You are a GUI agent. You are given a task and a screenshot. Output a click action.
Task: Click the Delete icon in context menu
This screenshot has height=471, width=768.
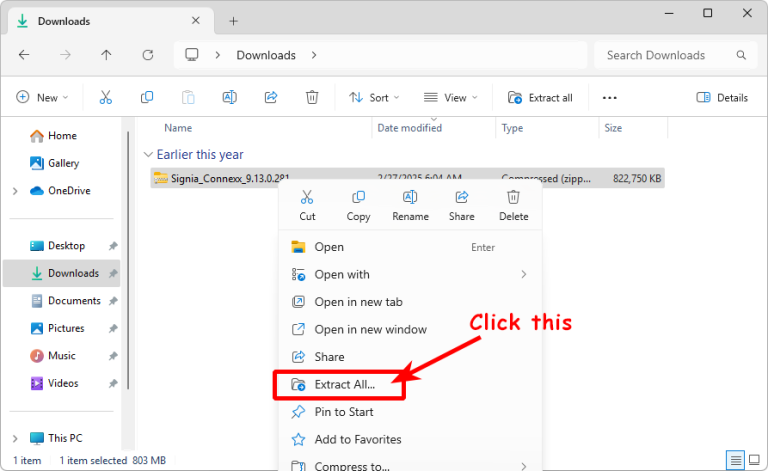513,198
